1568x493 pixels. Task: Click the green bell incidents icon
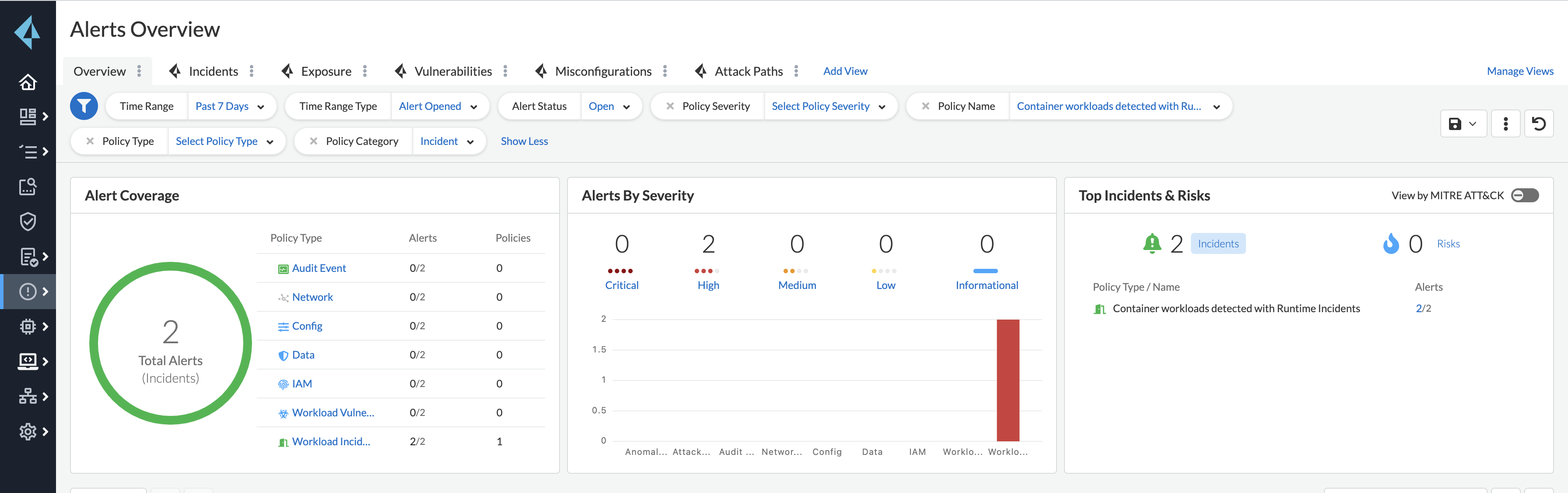click(1151, 243)
